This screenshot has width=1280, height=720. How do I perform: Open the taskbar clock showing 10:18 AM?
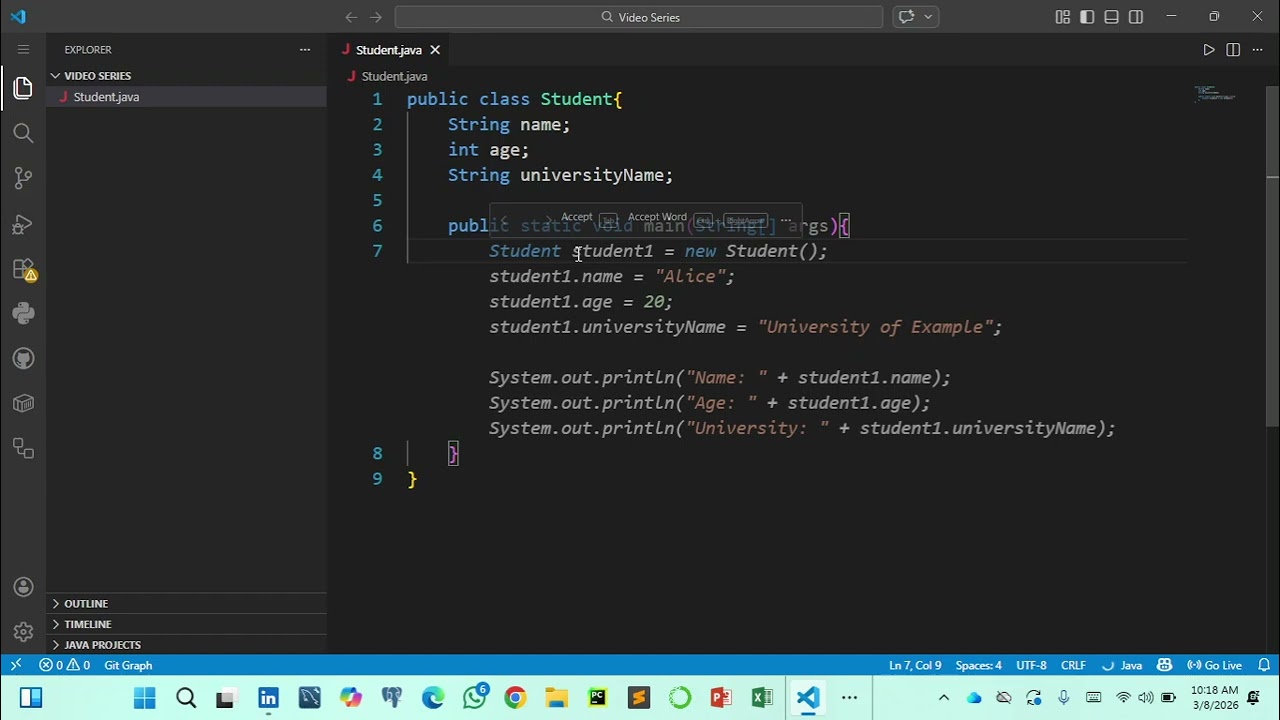(x=1214, y=698)
